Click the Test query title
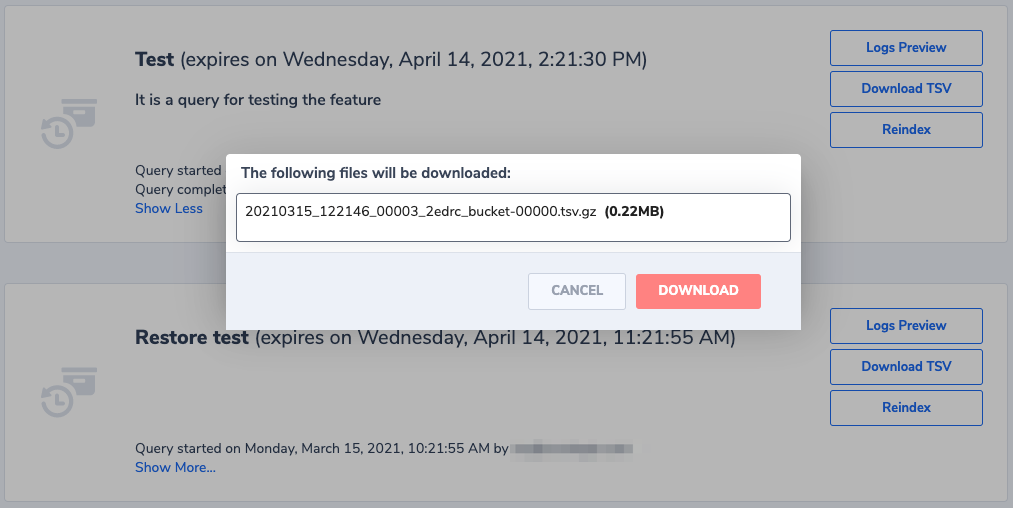Viewport: 1013px width, 508px height. [x=154, y=59]
